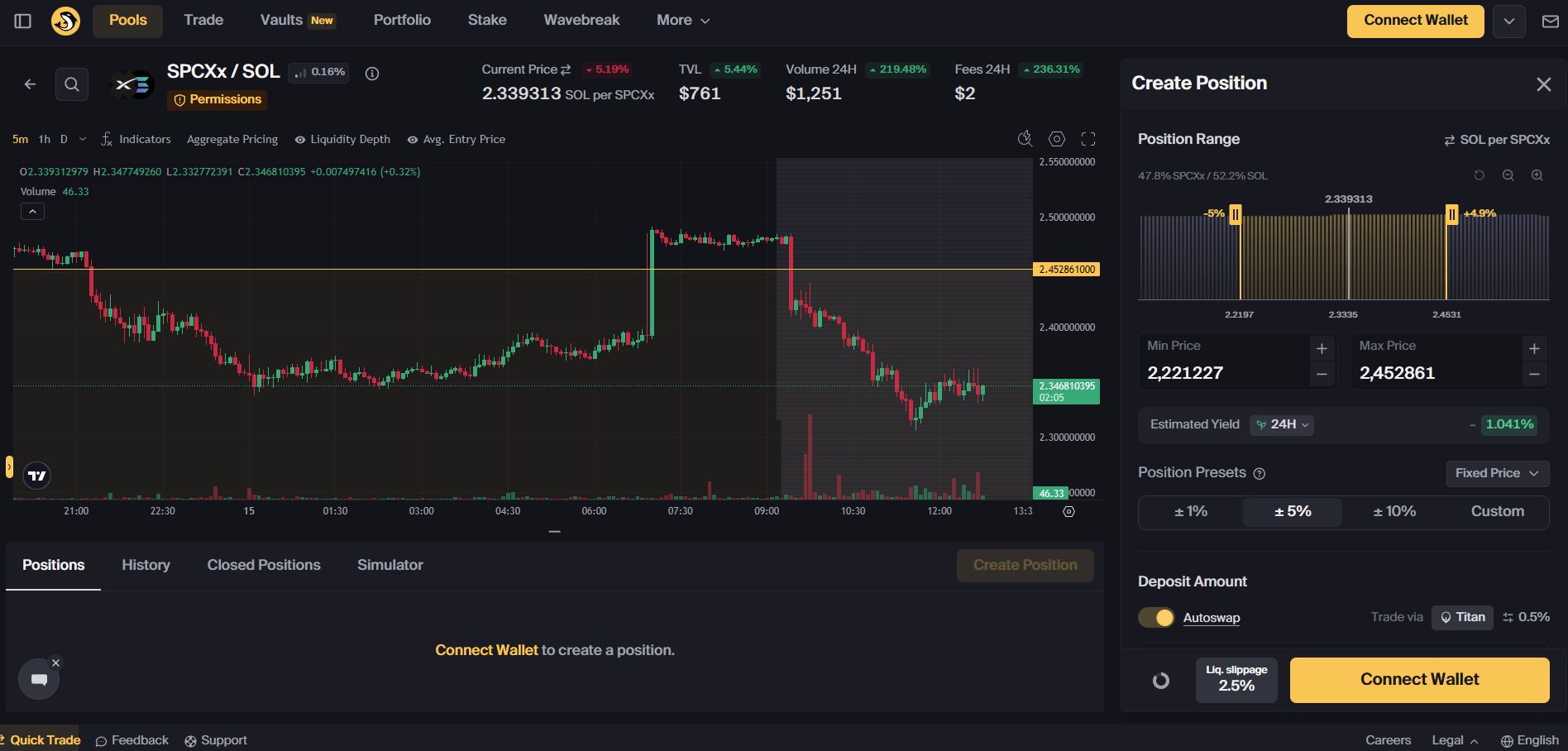
Task: Toggle the Autoswap switch
Action: tap(1156, 618)
